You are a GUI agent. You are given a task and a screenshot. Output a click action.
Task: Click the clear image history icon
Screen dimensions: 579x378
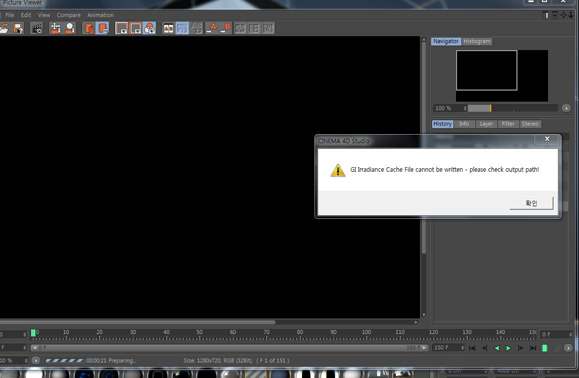70,28
